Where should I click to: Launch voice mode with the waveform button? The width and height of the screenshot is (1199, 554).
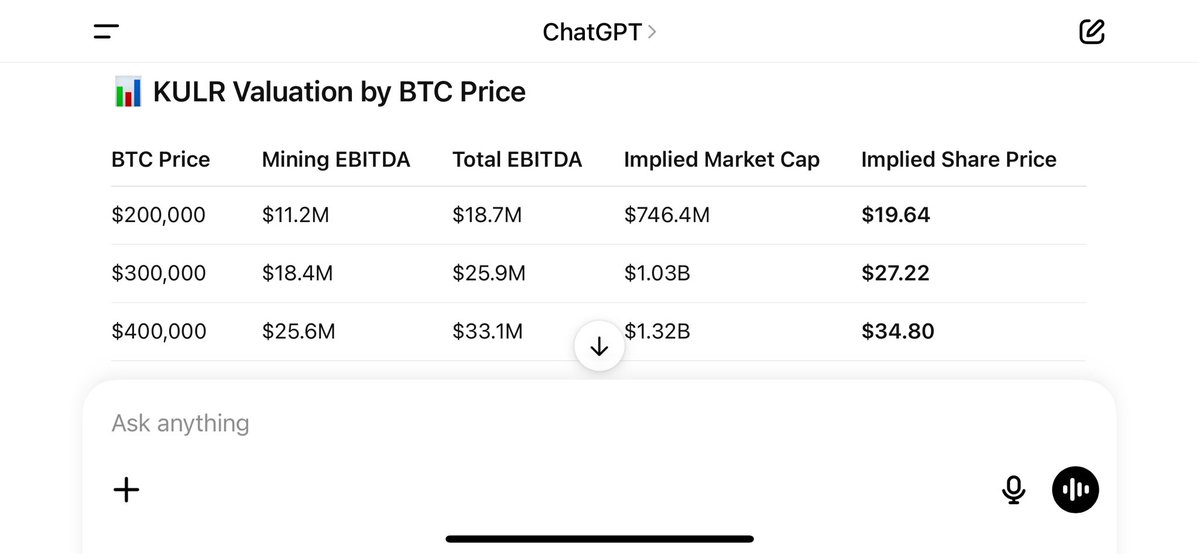[1075, 490]
